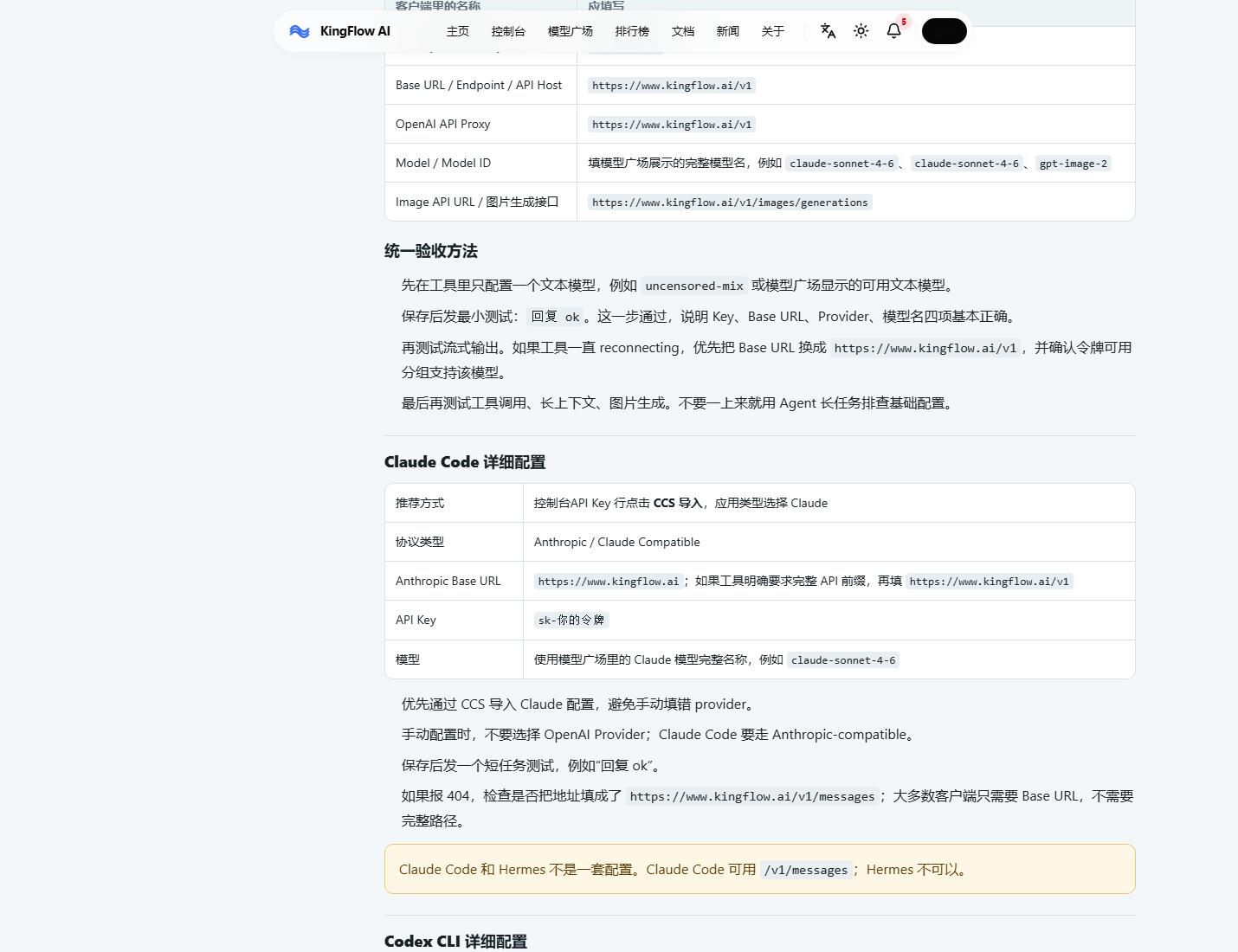Image resolution: width=1238 pixels, height=952 pixels.
Task: Open 控制台 from the navigation bar
Action: [x=508, y=31]
